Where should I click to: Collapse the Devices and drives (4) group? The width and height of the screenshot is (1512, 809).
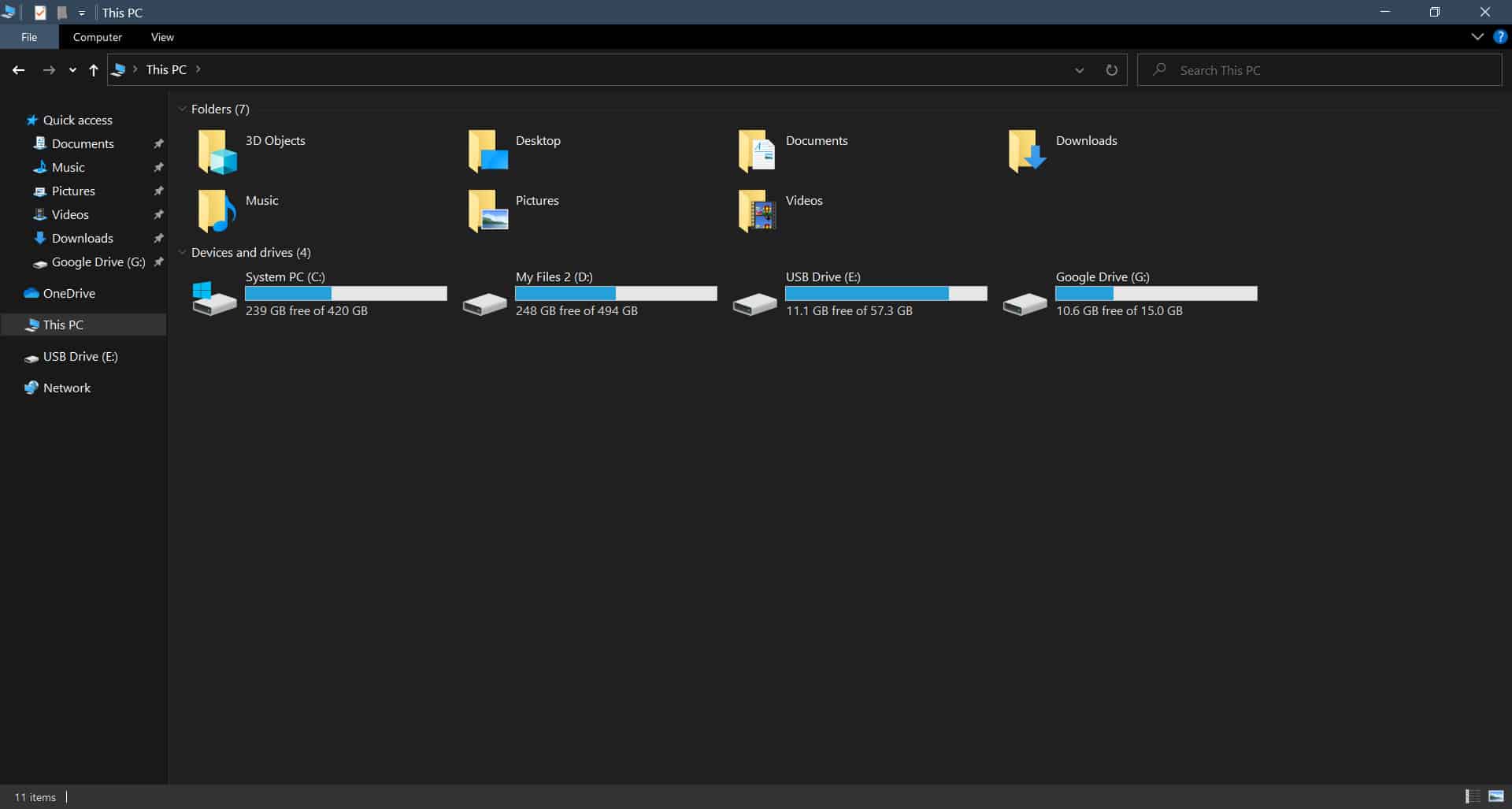coord(182,253)
